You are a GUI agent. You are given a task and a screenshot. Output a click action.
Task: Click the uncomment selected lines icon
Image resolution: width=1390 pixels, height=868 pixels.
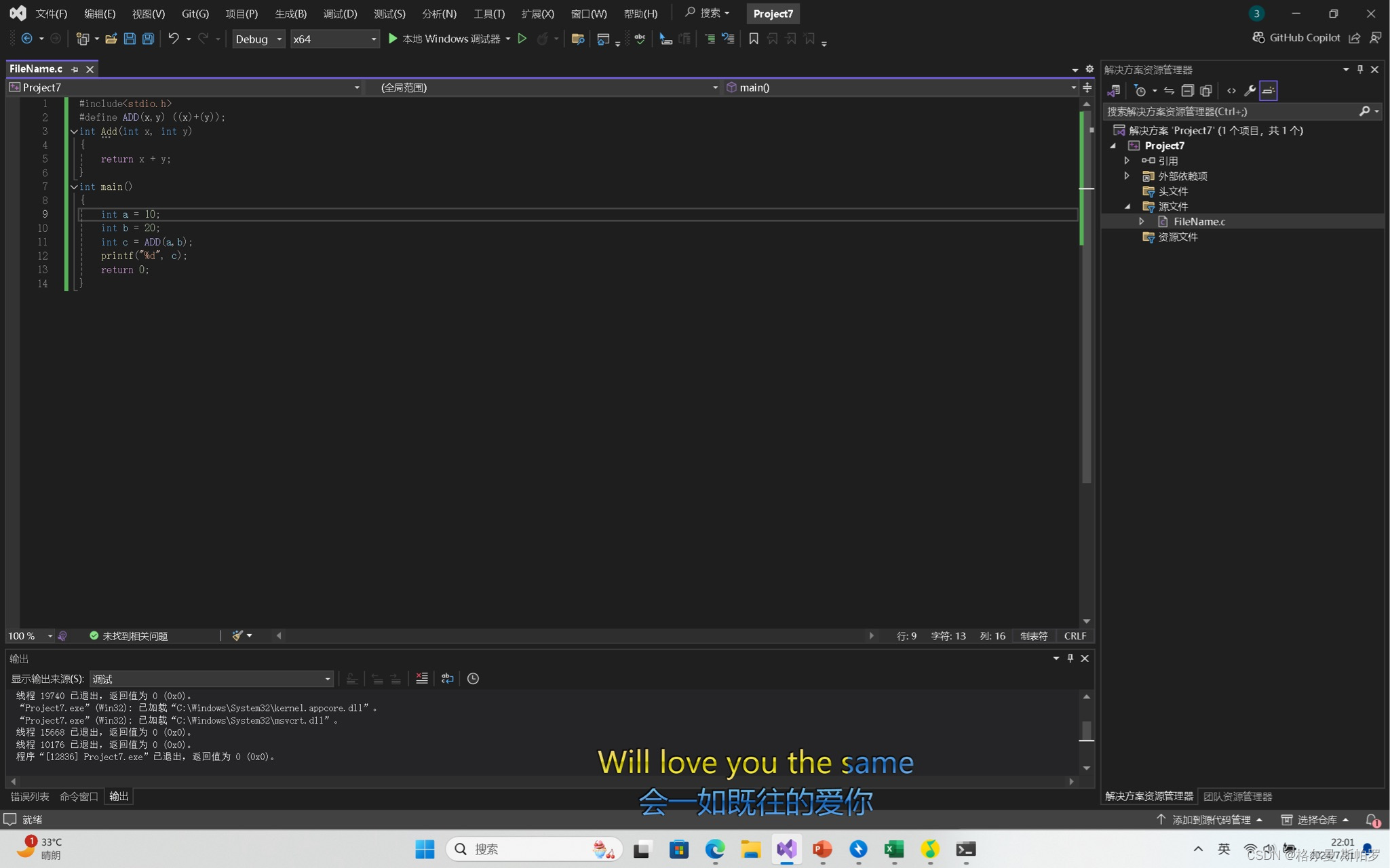(728, 39)
